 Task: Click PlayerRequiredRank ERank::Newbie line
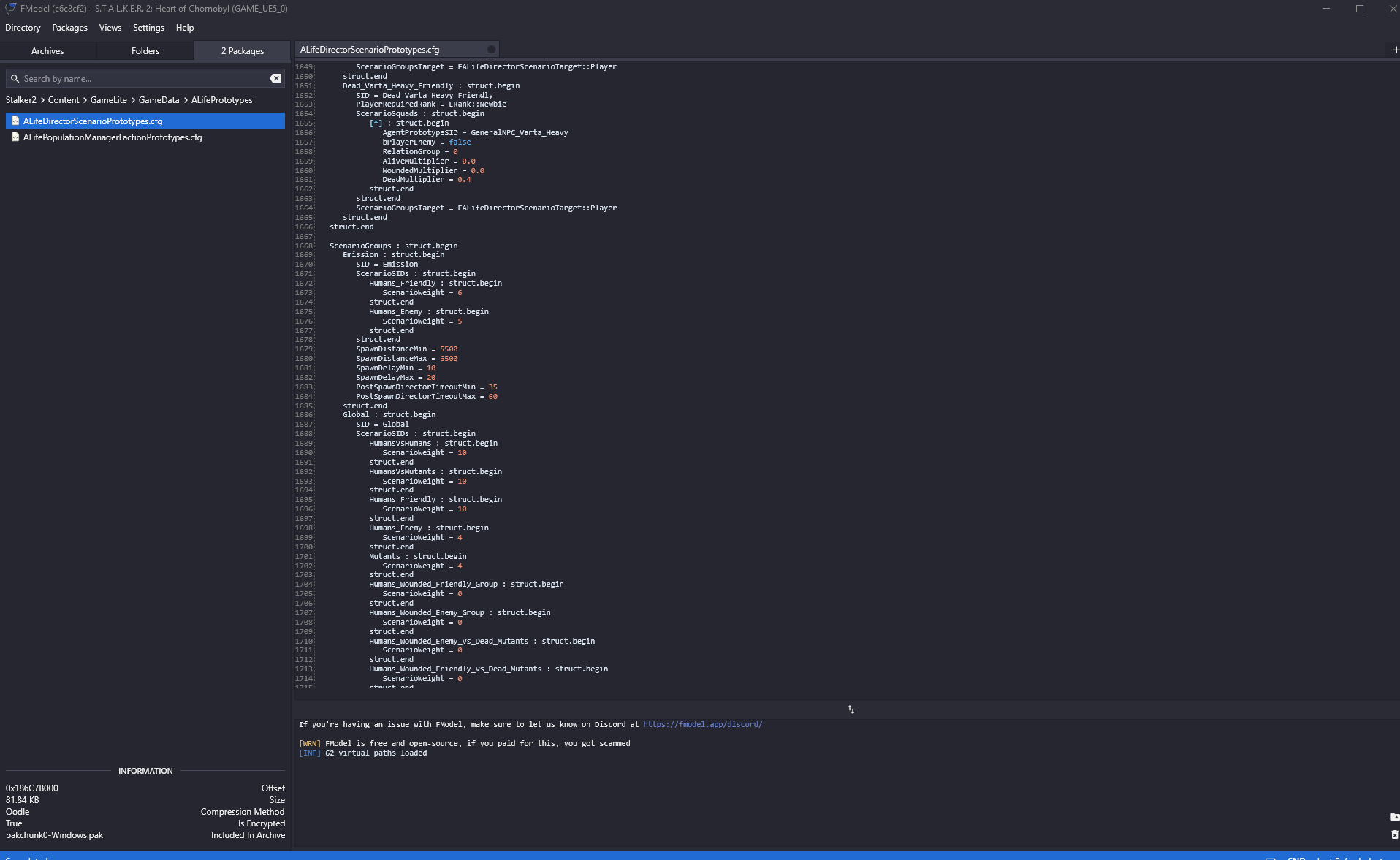(x=431, y=104)
